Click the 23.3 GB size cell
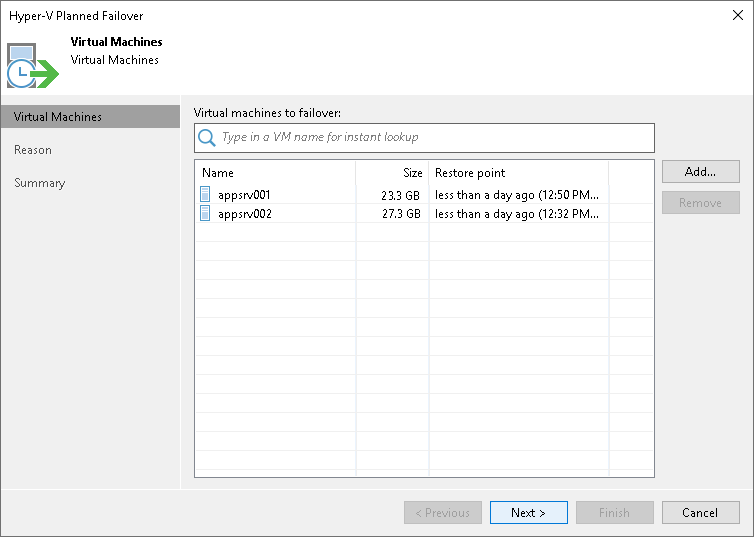 401,195
